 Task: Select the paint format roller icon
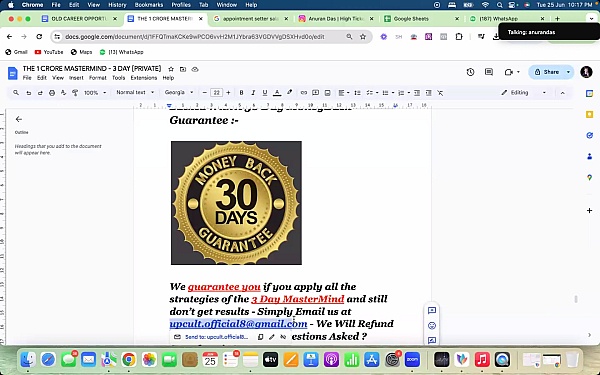[75, 93]
